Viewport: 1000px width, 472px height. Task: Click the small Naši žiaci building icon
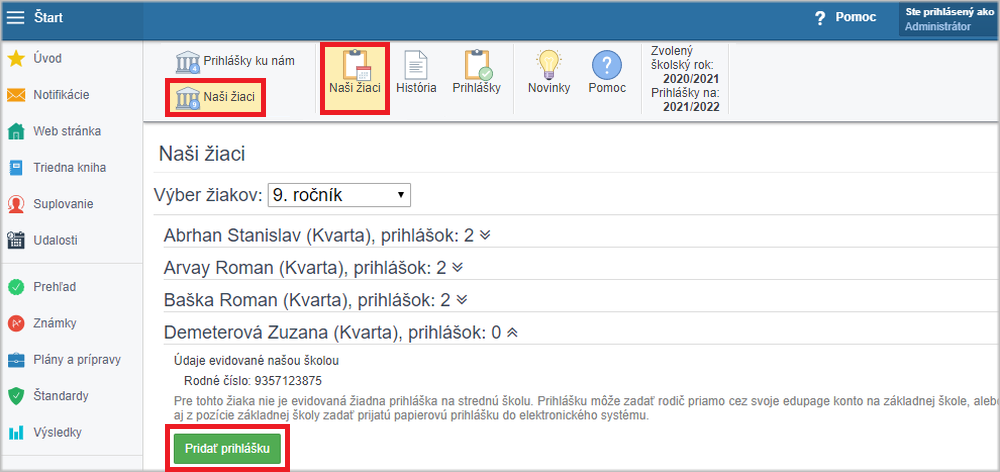pos(188,98)
